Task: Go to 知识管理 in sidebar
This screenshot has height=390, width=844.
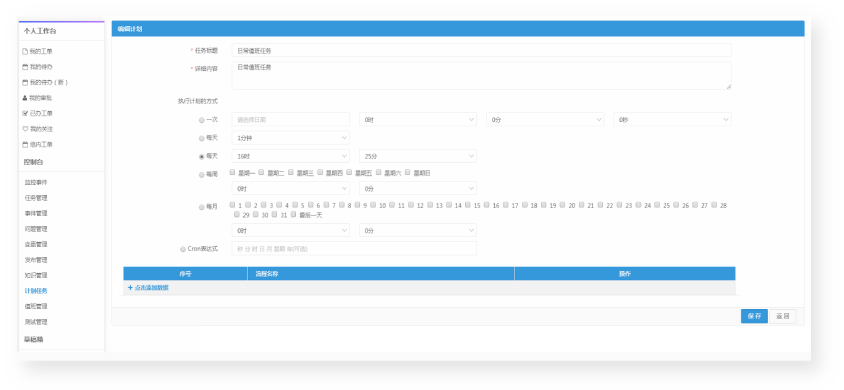Action: coord(36,275)
